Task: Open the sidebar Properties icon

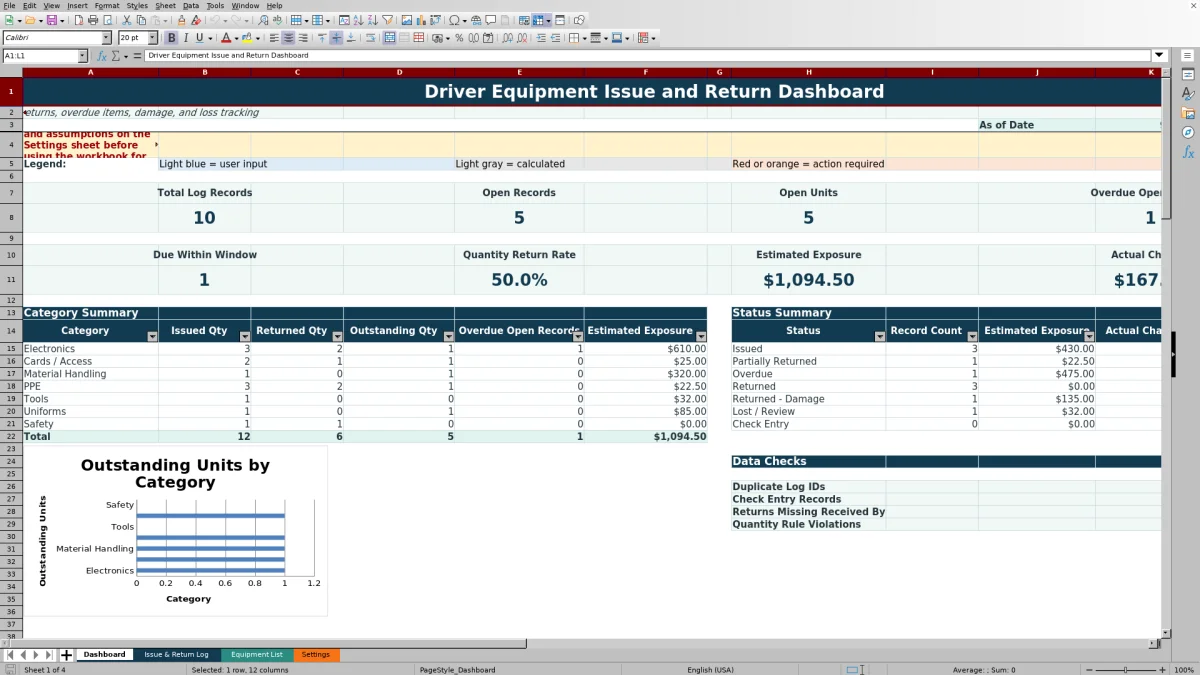Action: pos(1188,74)
